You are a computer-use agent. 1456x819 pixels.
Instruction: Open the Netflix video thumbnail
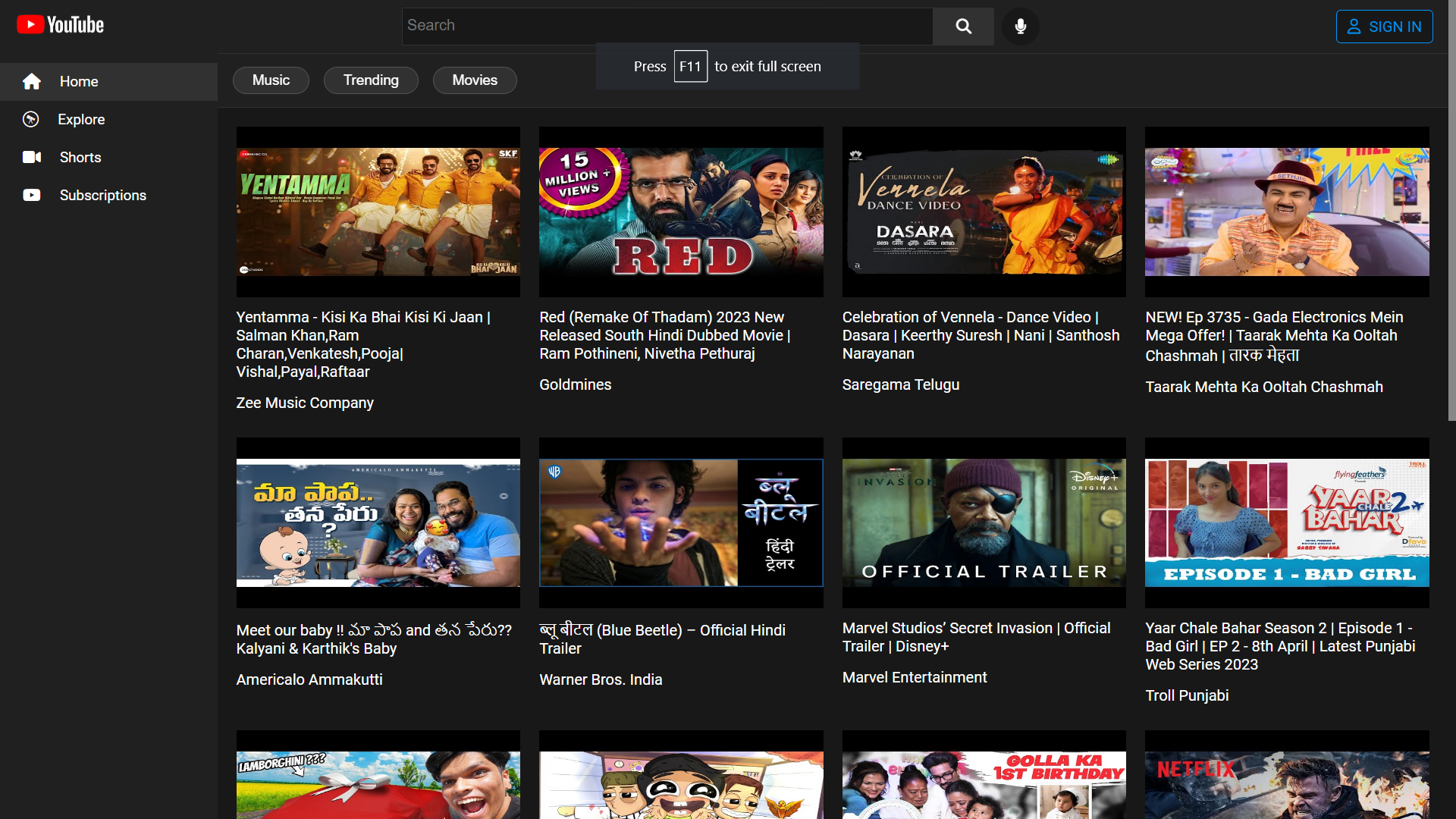1287,775
